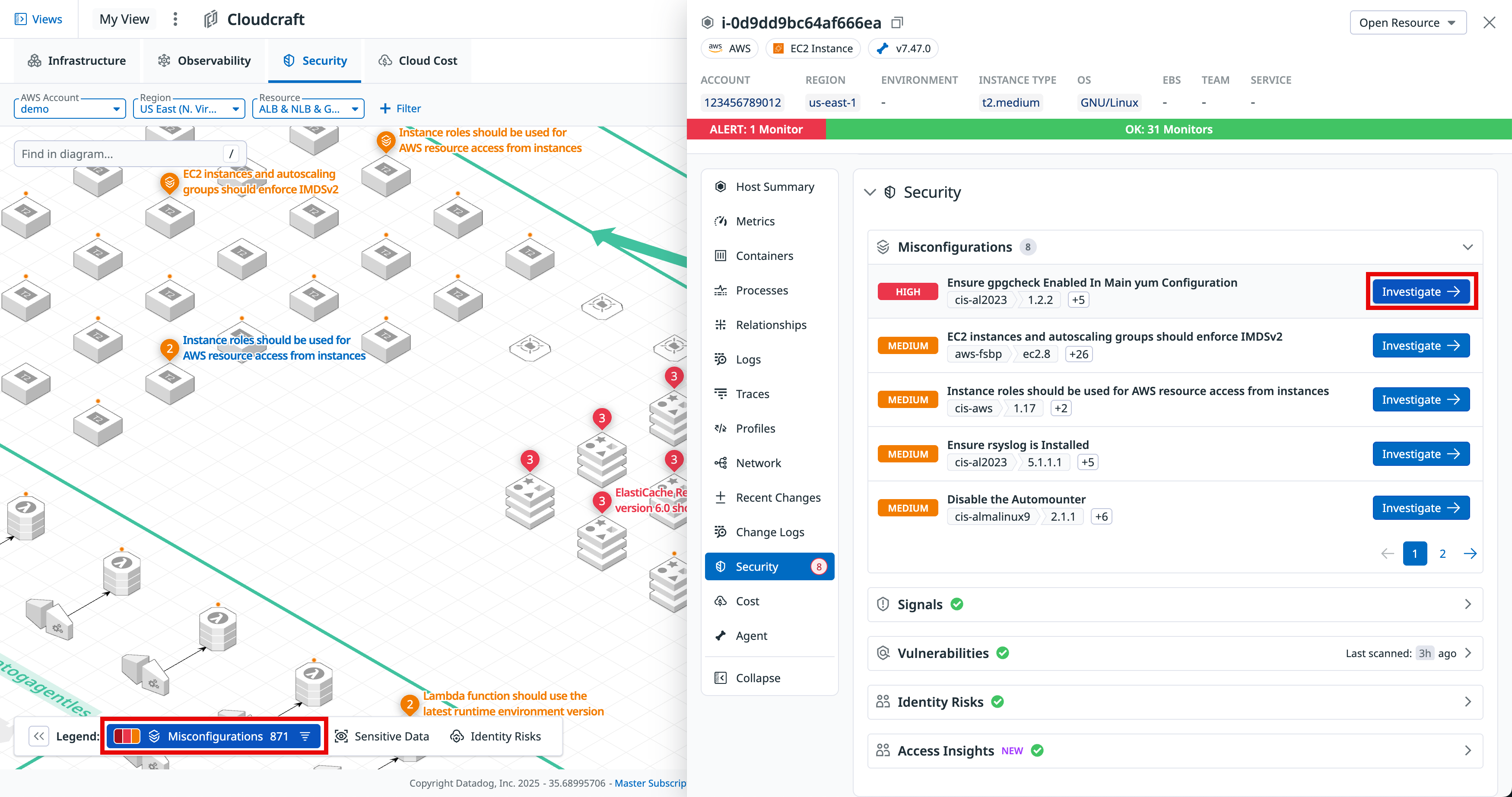
Task: Open the Master Subscription link
Action: tap(650, 783)
